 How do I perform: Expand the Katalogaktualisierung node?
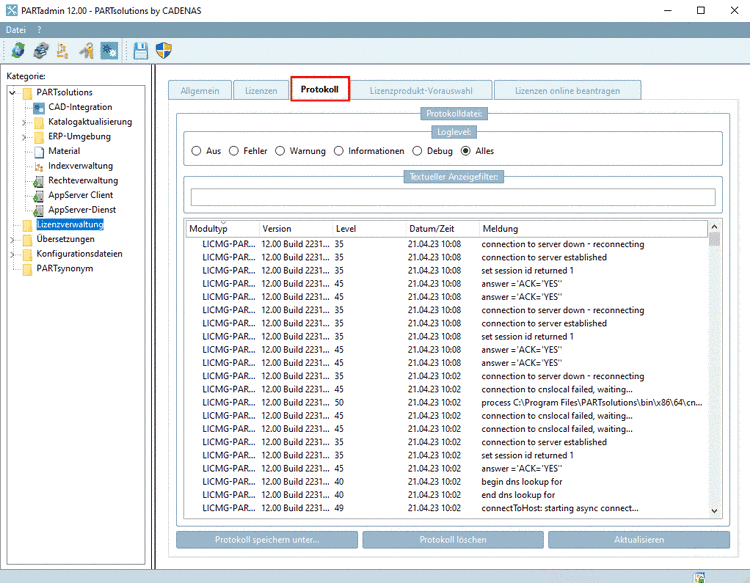click(24, 122)
